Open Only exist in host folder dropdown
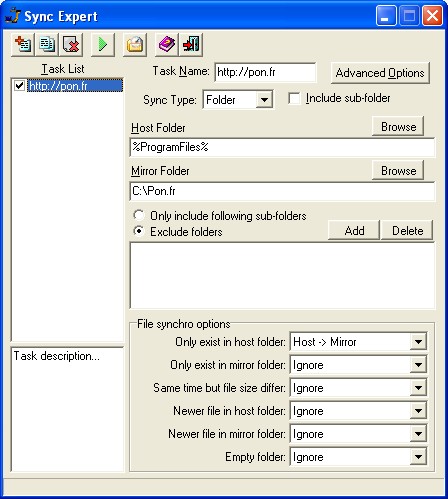448x499 pixels. pyautogui.click(x=418, y=342)
